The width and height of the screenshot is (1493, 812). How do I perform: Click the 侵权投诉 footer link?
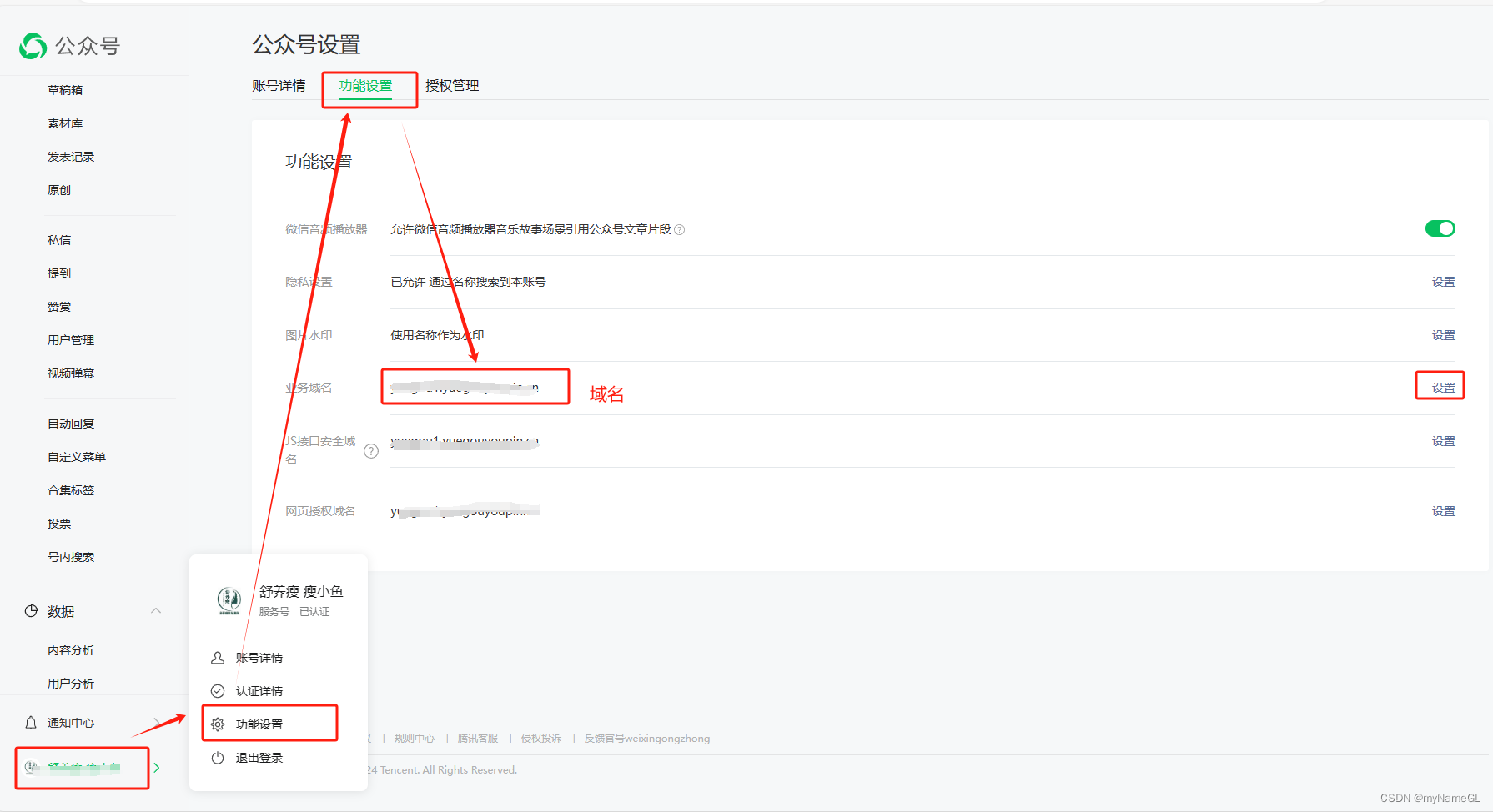click(x=541, y=739)
